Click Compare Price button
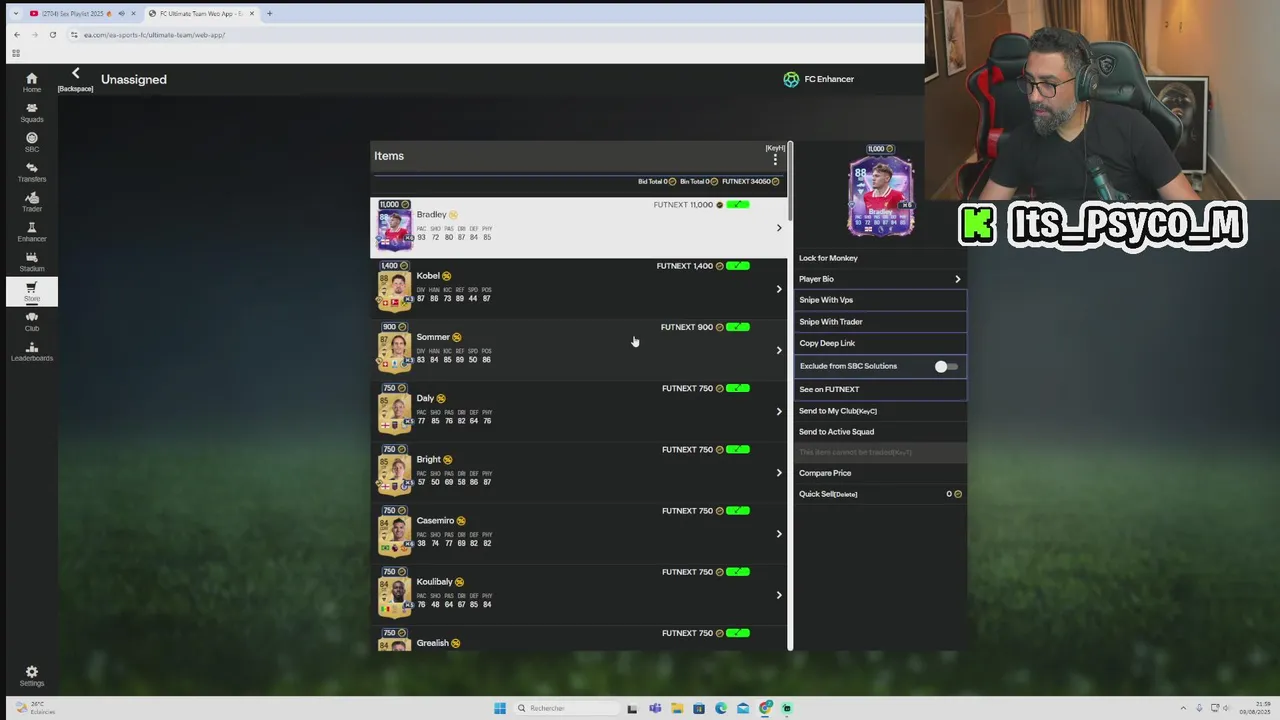The image size is (1280, 720). coord(880,473)
